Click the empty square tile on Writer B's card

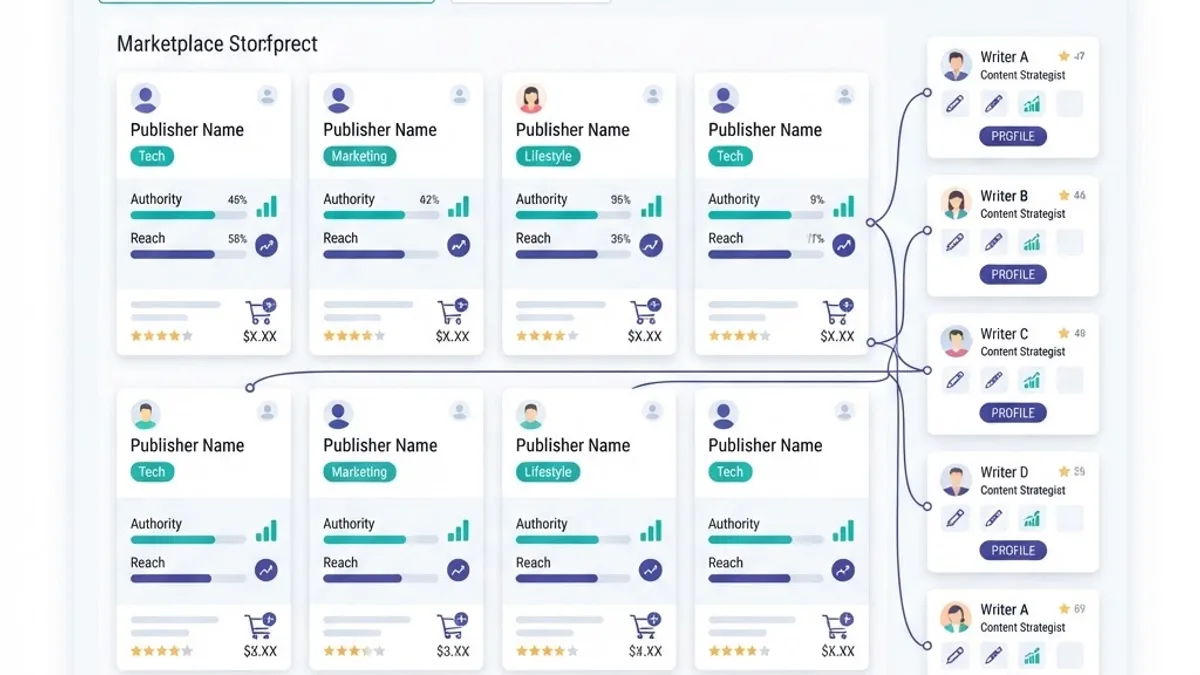(1070, 242)
